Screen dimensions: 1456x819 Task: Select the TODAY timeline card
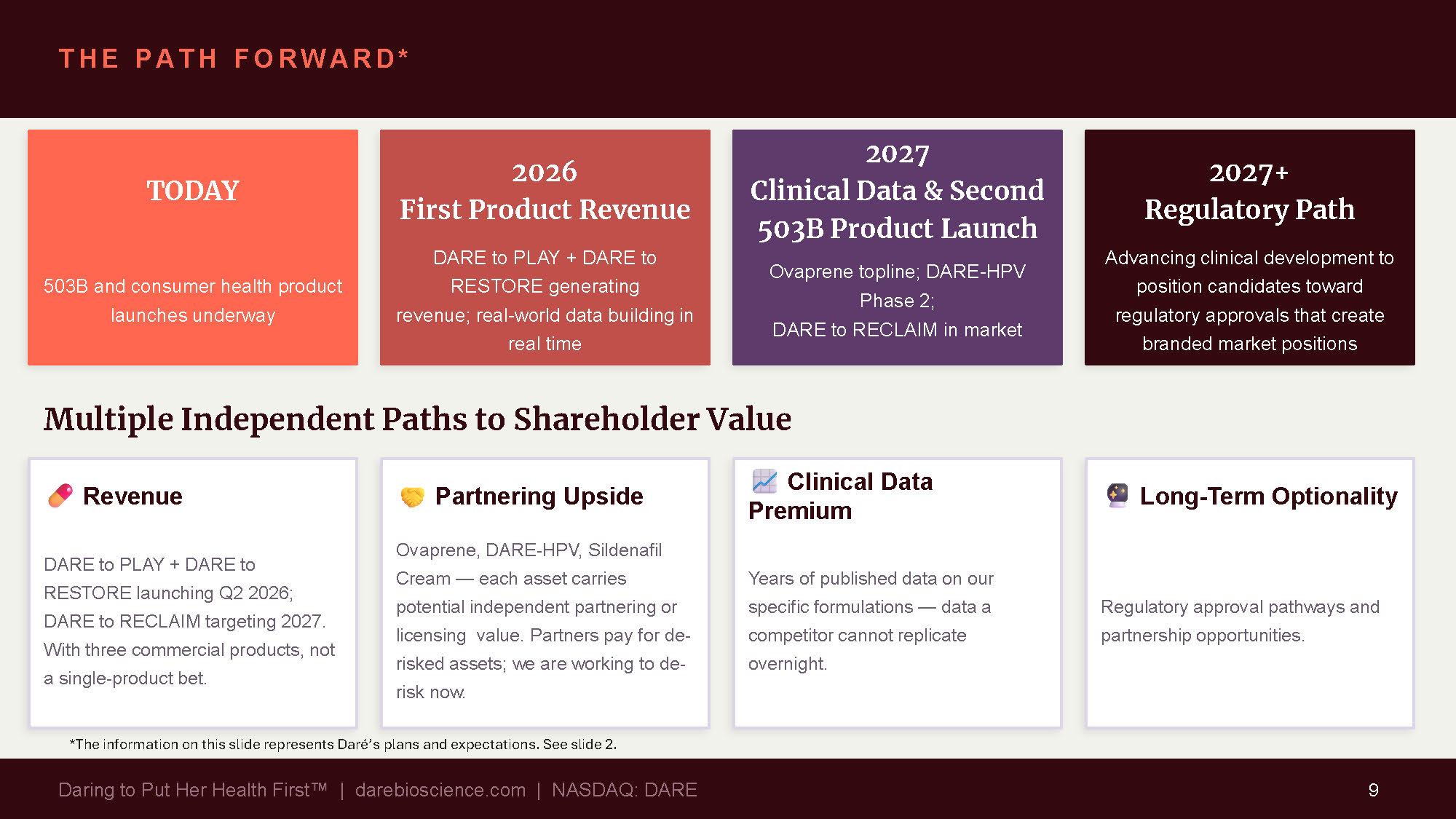pyautogui.click(x=193, y=248)
